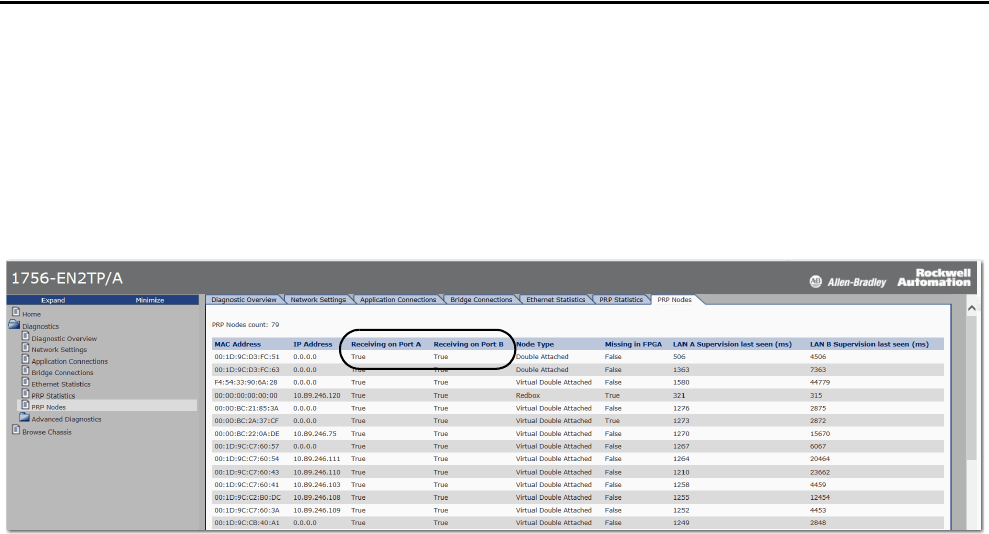The height and width of the screenshot is (534, 989).
Task: Click LAN B value 15670
Action: click(820, 434)
